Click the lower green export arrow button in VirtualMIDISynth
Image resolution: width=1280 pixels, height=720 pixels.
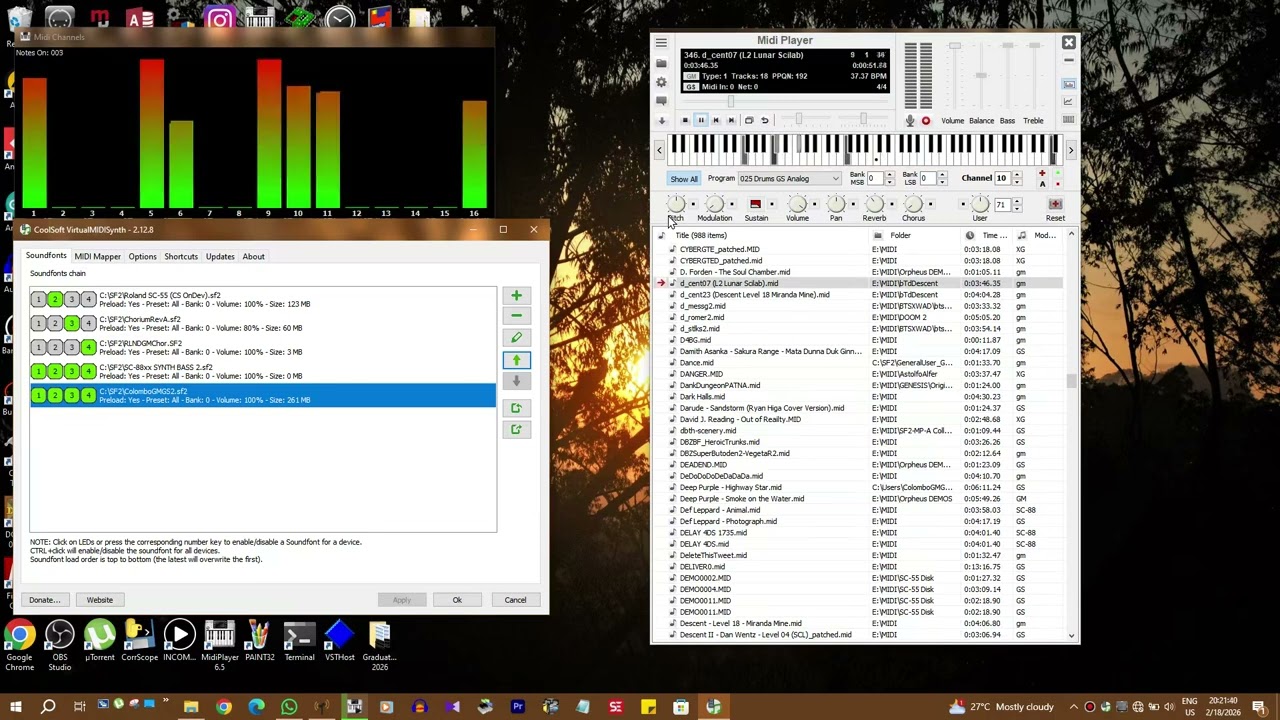[516, 429]
